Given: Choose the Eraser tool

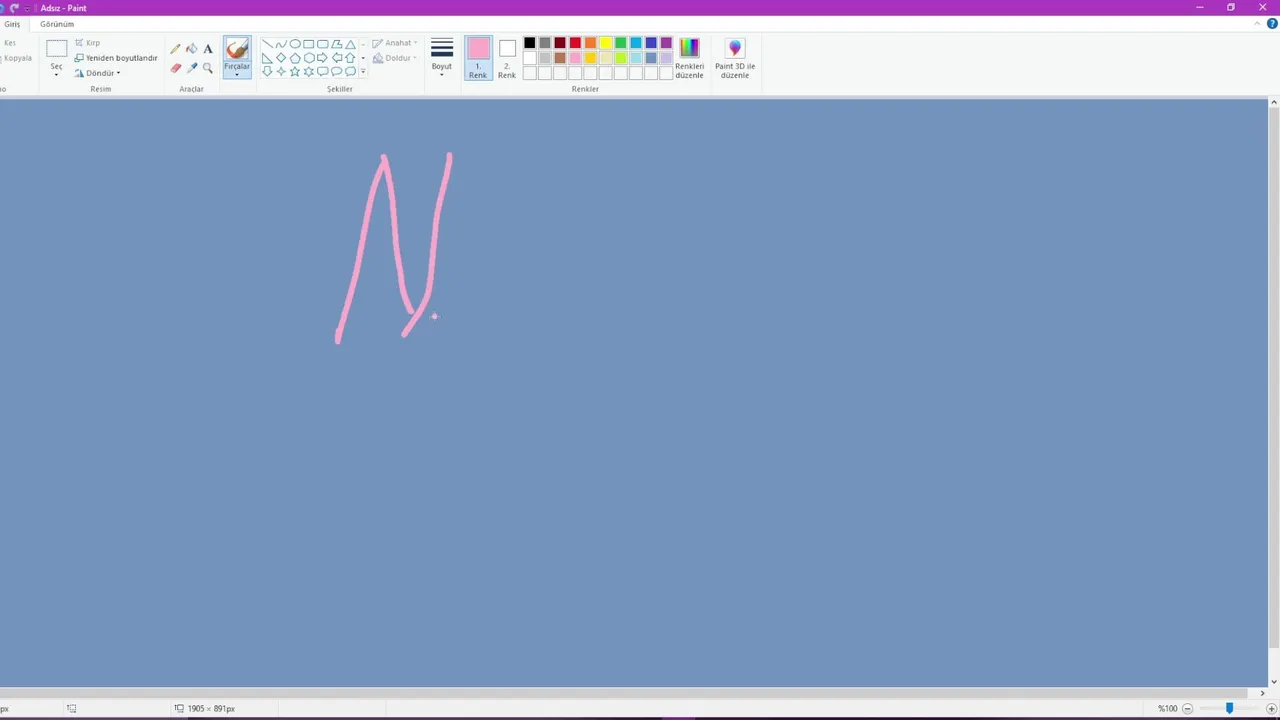Looking at the screenshot, I should (176, 68).
